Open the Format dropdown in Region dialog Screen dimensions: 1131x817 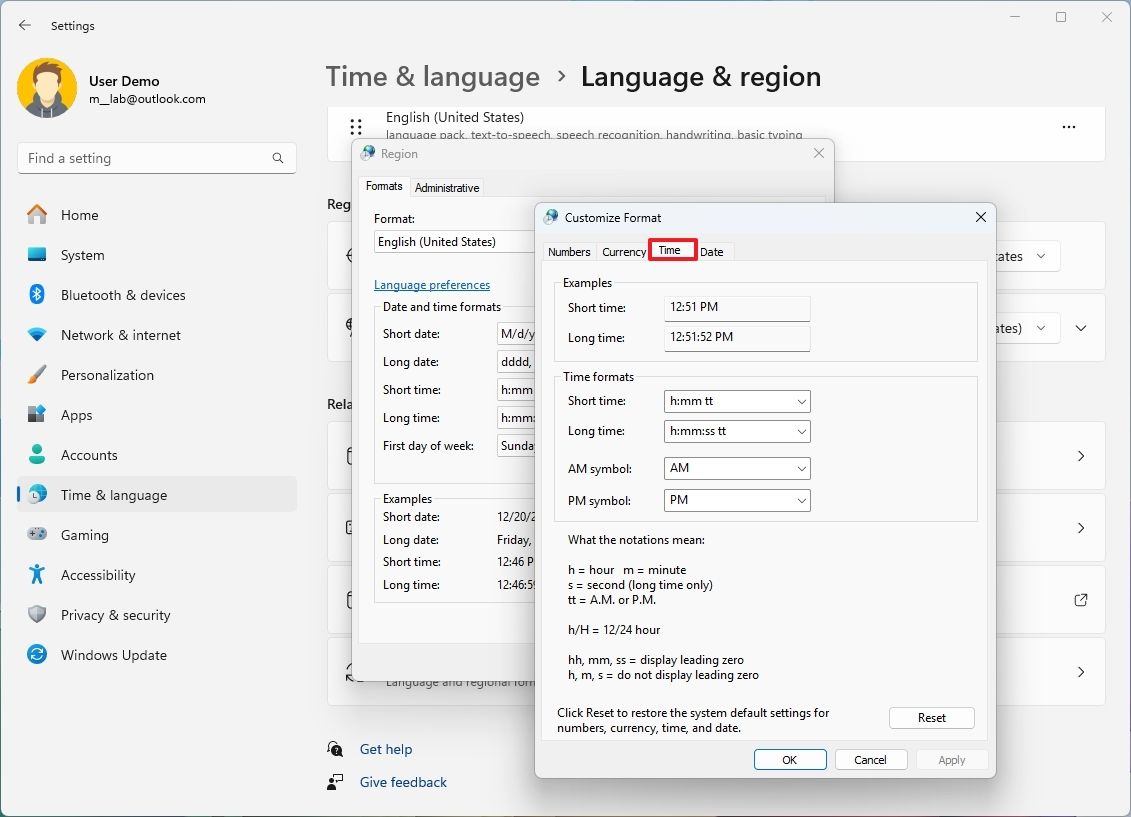(x=453, y=241)
